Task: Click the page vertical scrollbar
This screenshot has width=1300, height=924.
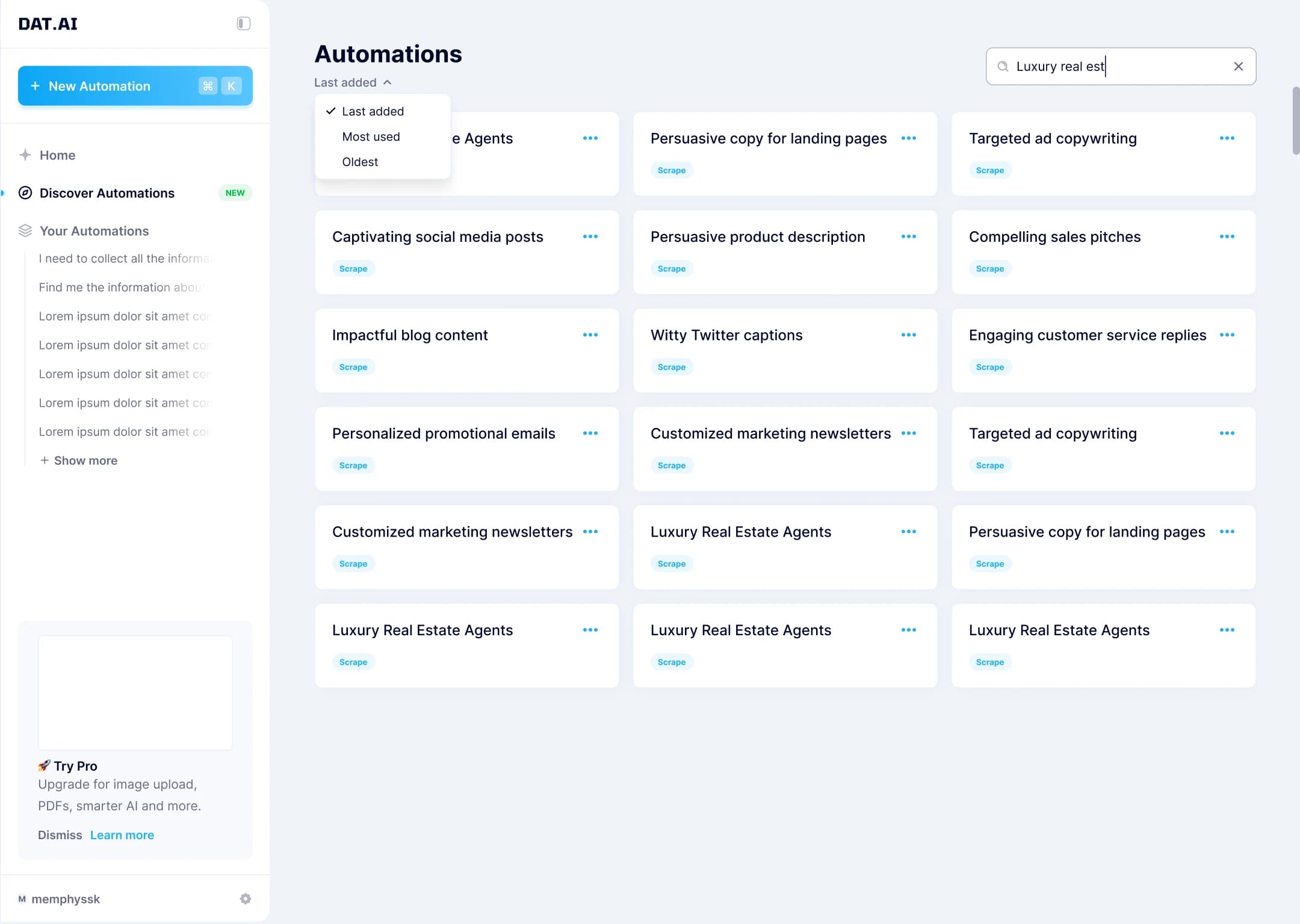Action: click(1296, 120)
